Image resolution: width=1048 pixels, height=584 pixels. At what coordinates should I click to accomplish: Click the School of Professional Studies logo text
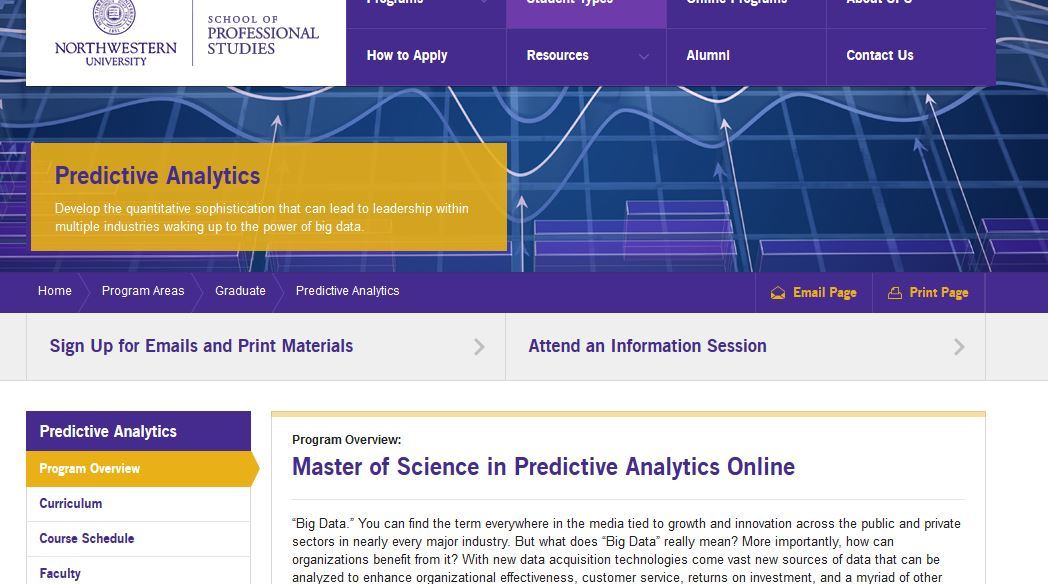[x=263, y=35]
